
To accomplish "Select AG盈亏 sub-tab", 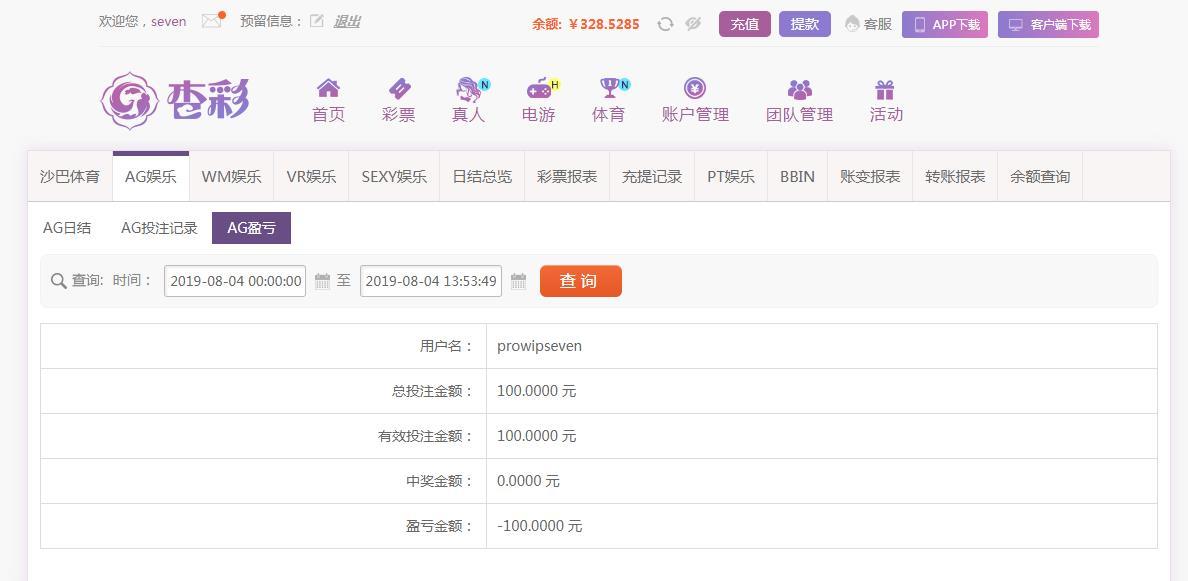I will point(252,228).
